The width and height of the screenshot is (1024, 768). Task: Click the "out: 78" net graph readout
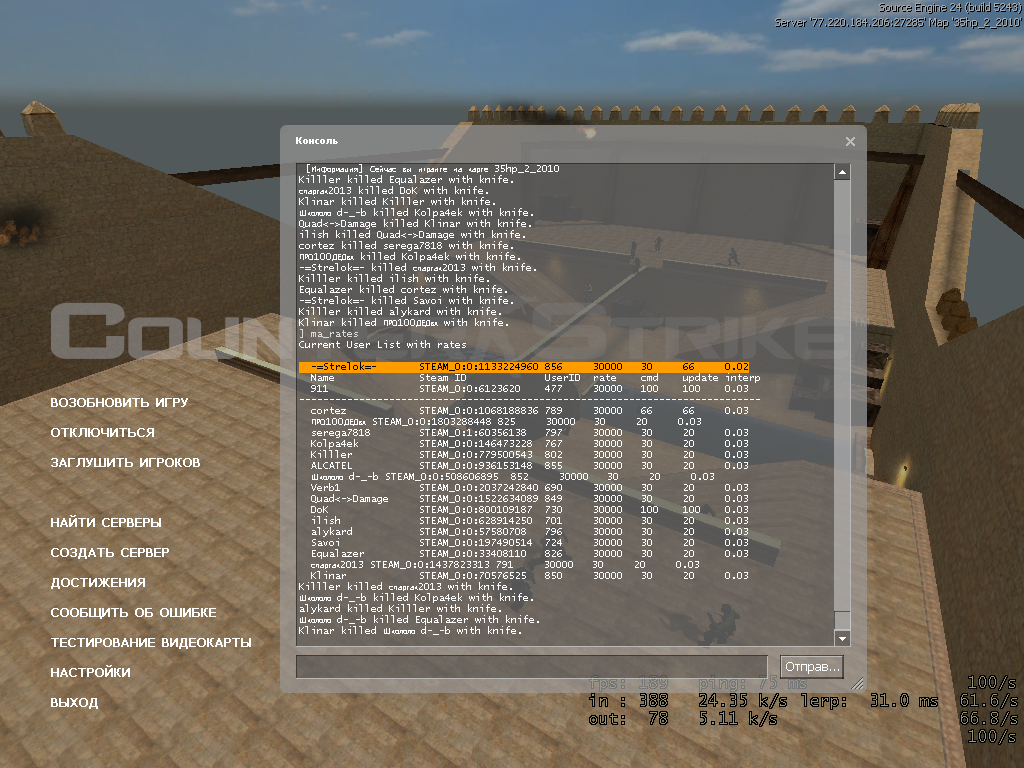[x=628, y=719]
